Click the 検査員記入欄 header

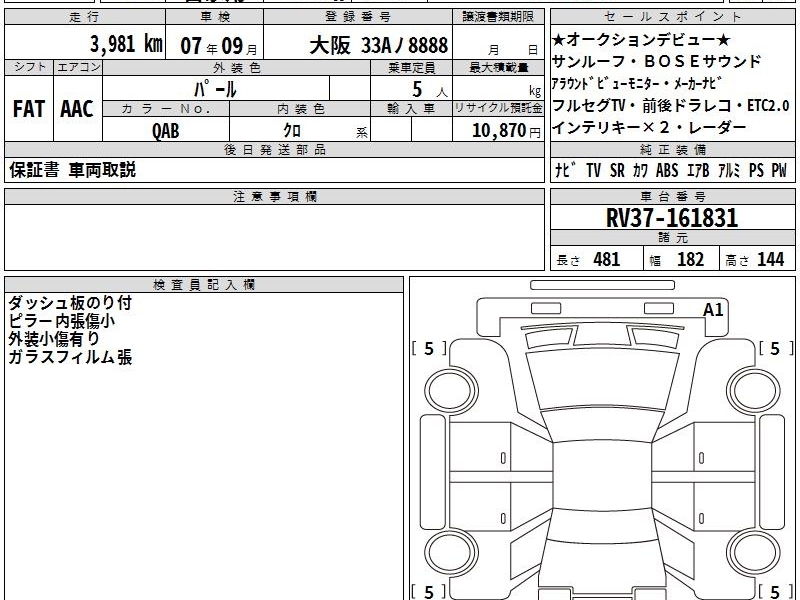tap(204, 285)
